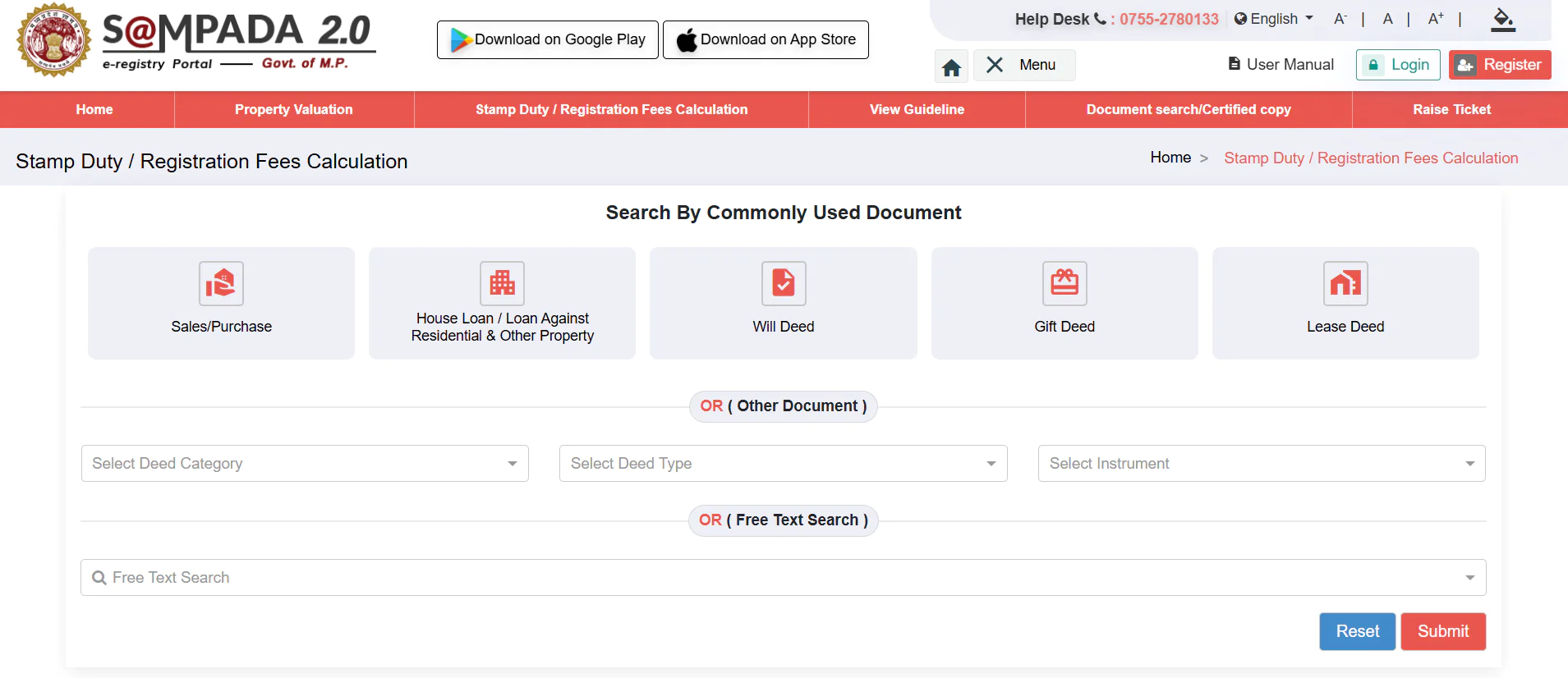This screenshot has height=678, width=1568.
Task: Expand the Select Instrument dropdown
Action: pyautogui.click(x=1262, y=463)
